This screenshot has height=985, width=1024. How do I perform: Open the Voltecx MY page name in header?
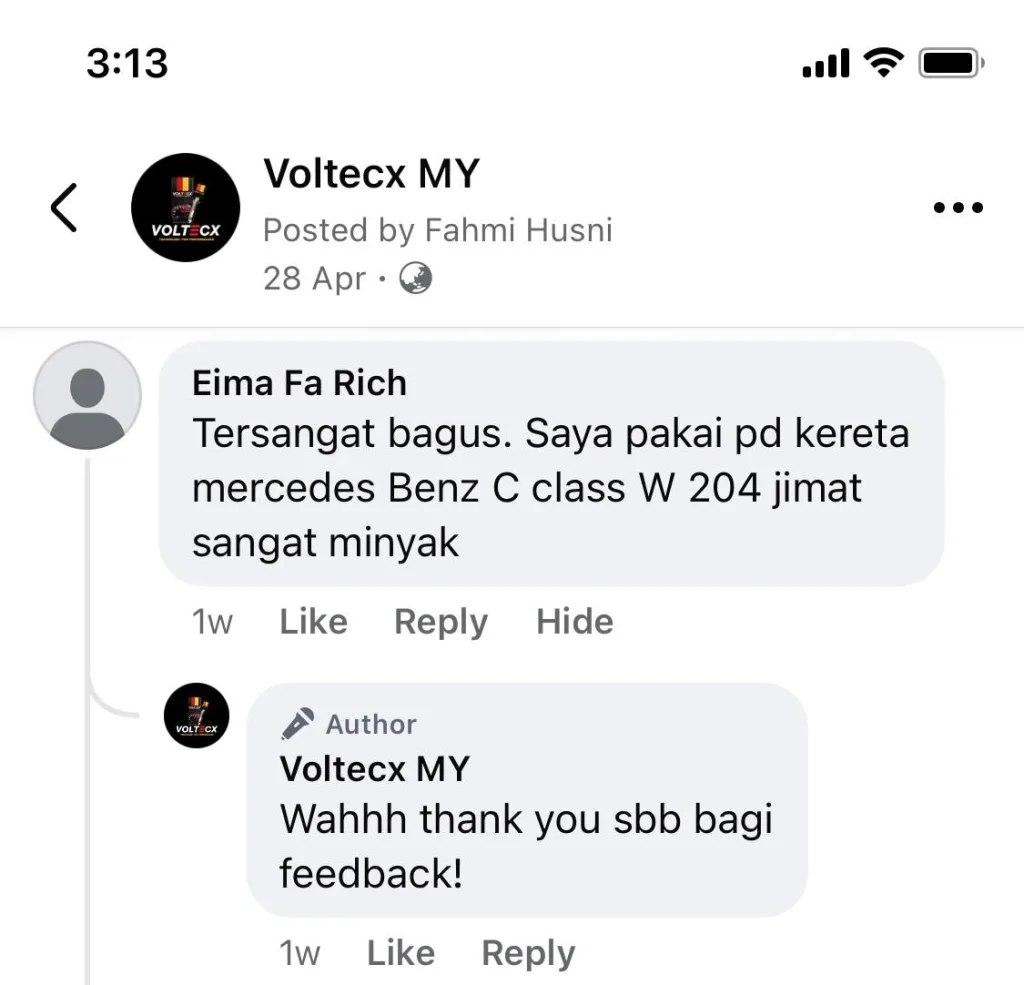(x=371, y=174)
